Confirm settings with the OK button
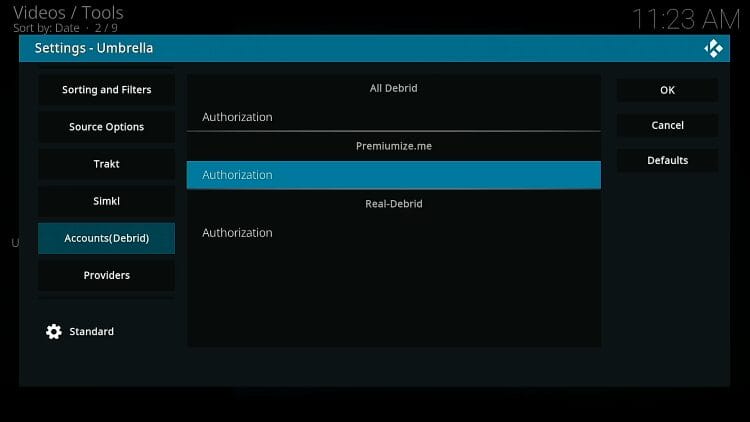750x422 pixels. 667,90
